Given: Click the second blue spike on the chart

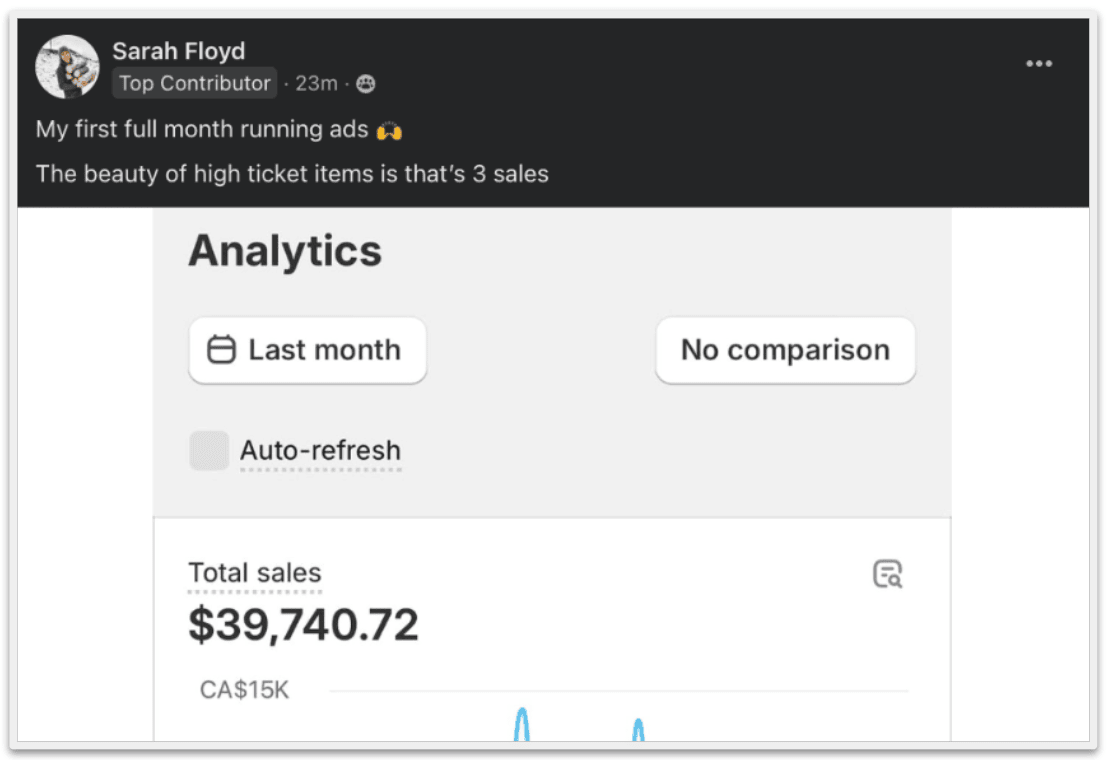Looking at the screenshot, I should [x=638, y=731].
